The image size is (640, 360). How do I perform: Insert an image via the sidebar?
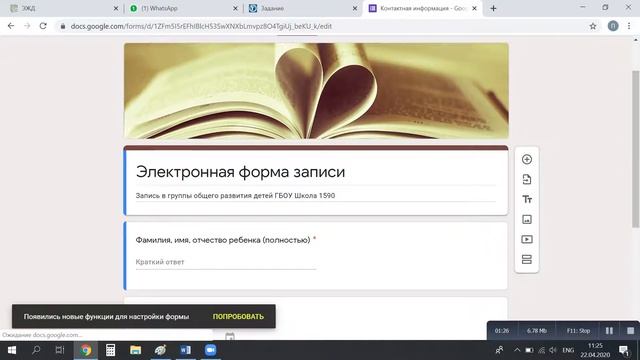pyautogui.click(x=527, y=219)
